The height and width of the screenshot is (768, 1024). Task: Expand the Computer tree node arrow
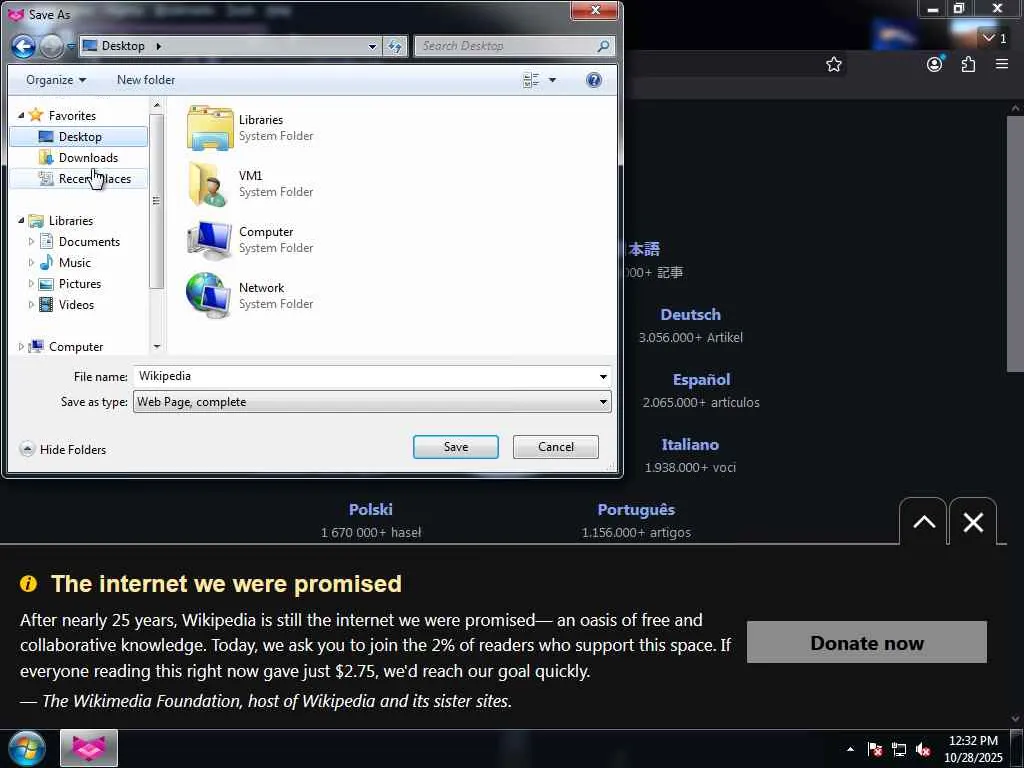click(x=21, y=347)
